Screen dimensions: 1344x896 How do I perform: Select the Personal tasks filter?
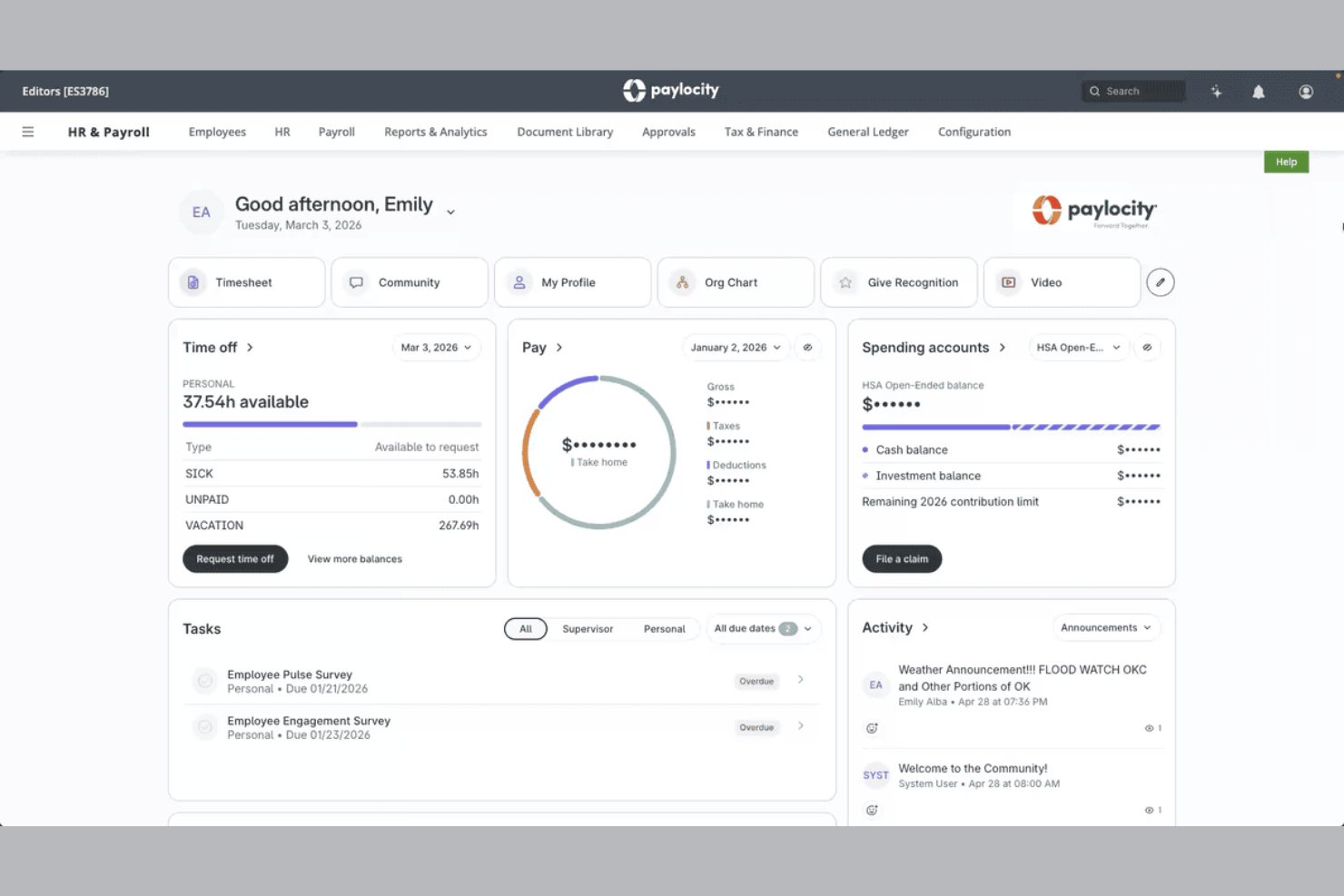pyautogui.click(x=665, y=629)
